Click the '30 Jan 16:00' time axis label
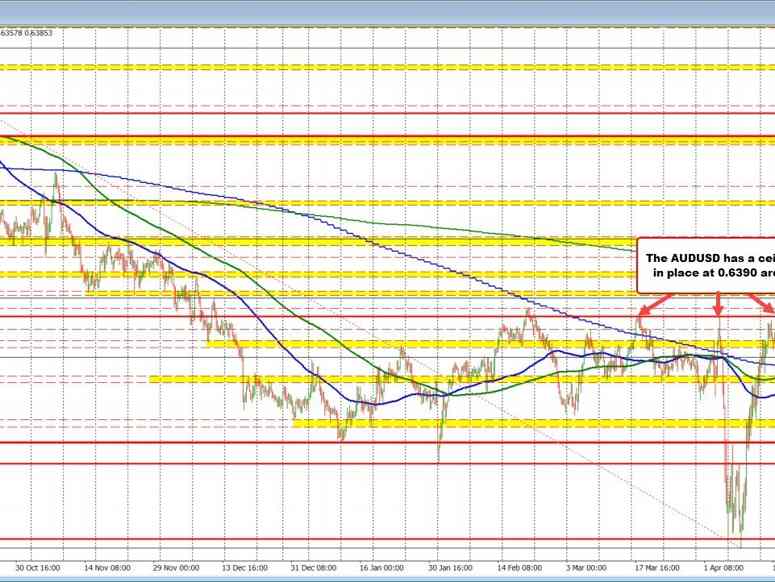Viewport: 775px width, 582px height. [450, 568]
